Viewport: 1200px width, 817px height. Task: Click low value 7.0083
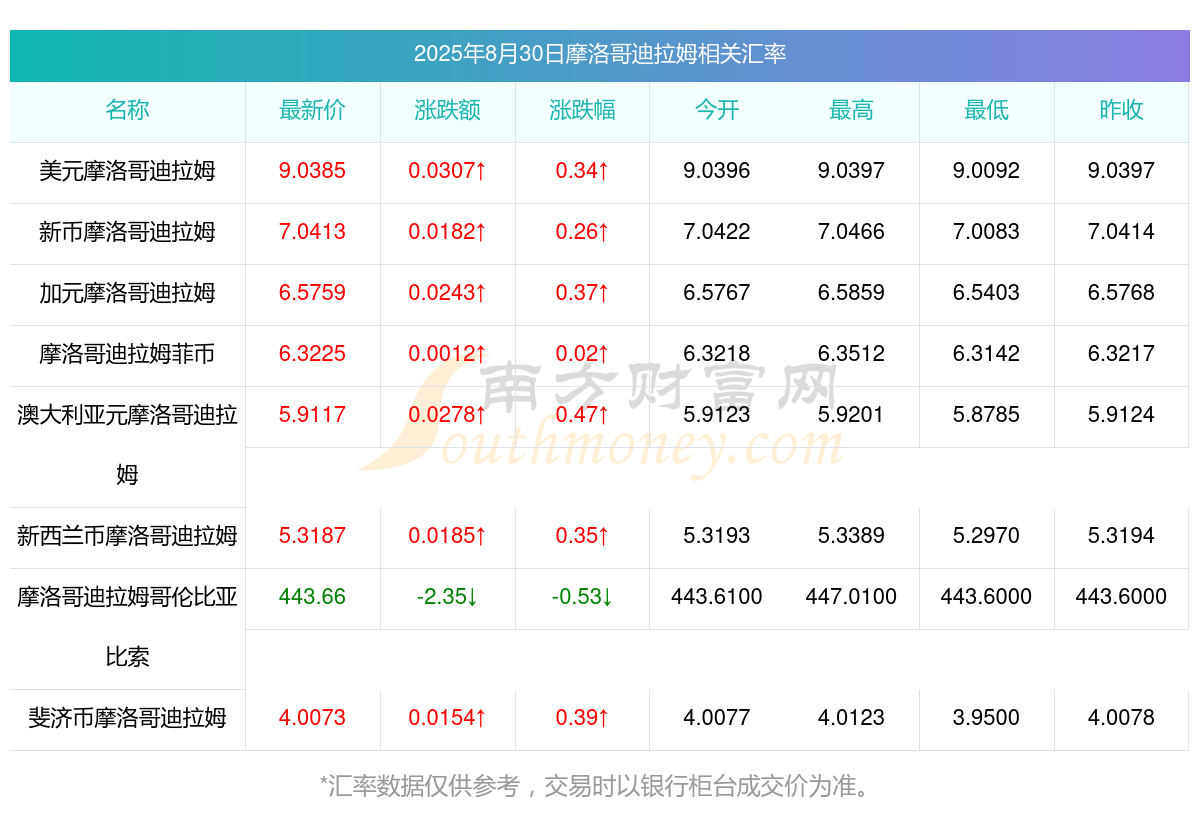pos(987,232)
